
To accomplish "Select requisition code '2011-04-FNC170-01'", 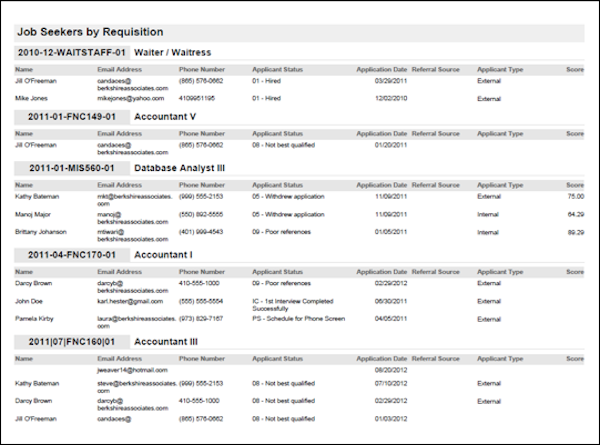I will click(x=72, y=255).
